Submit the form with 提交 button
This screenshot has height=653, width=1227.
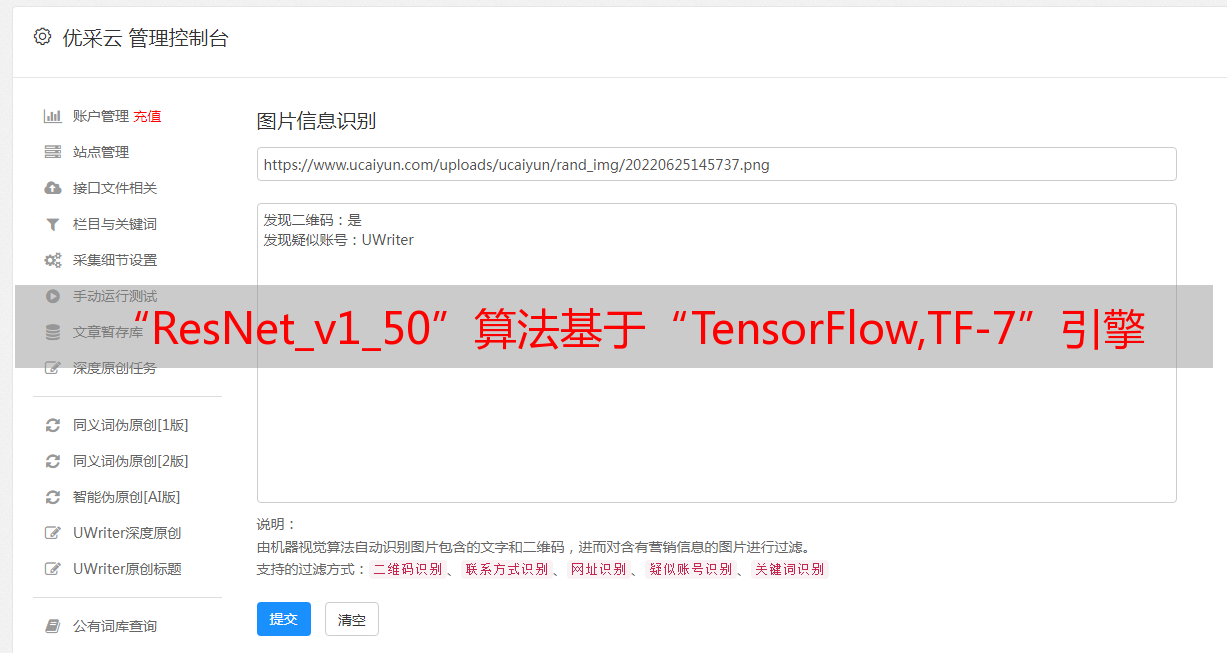pyautogui.click(x=284, y=619)
